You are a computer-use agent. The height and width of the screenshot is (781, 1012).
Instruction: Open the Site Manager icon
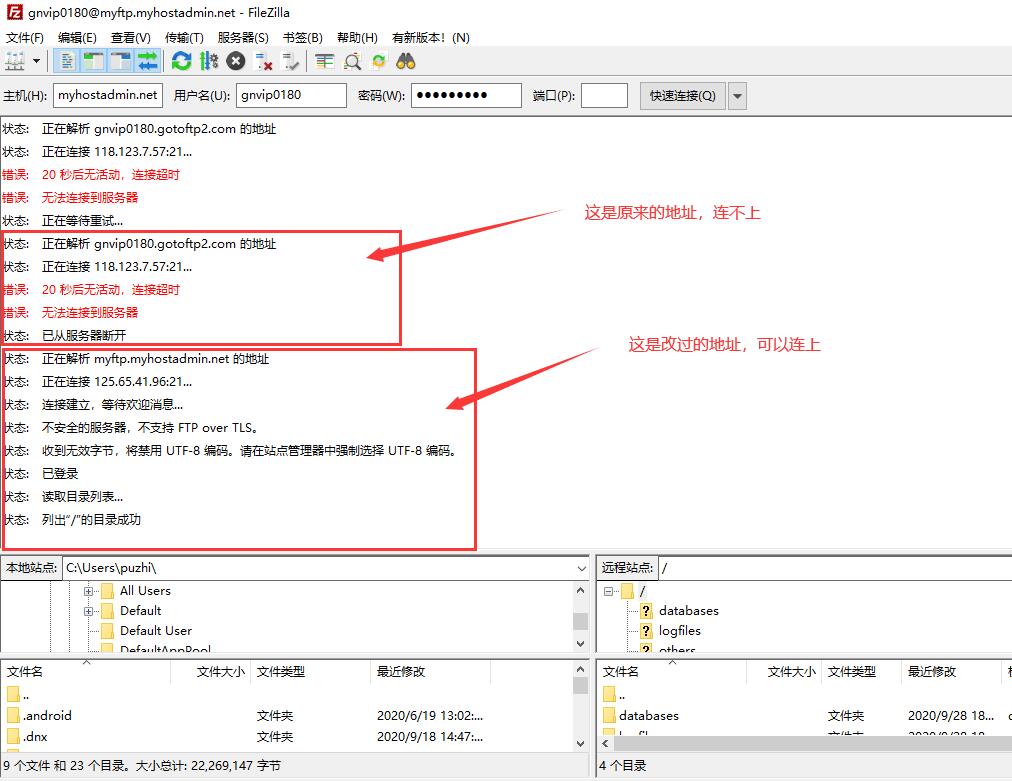(15, 61)
